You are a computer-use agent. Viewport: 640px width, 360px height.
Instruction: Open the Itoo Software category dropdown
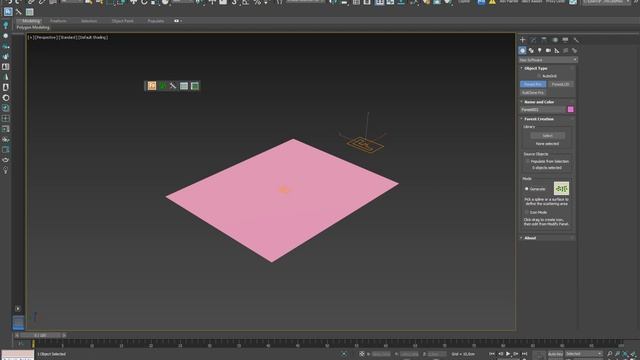pos(548,60)
